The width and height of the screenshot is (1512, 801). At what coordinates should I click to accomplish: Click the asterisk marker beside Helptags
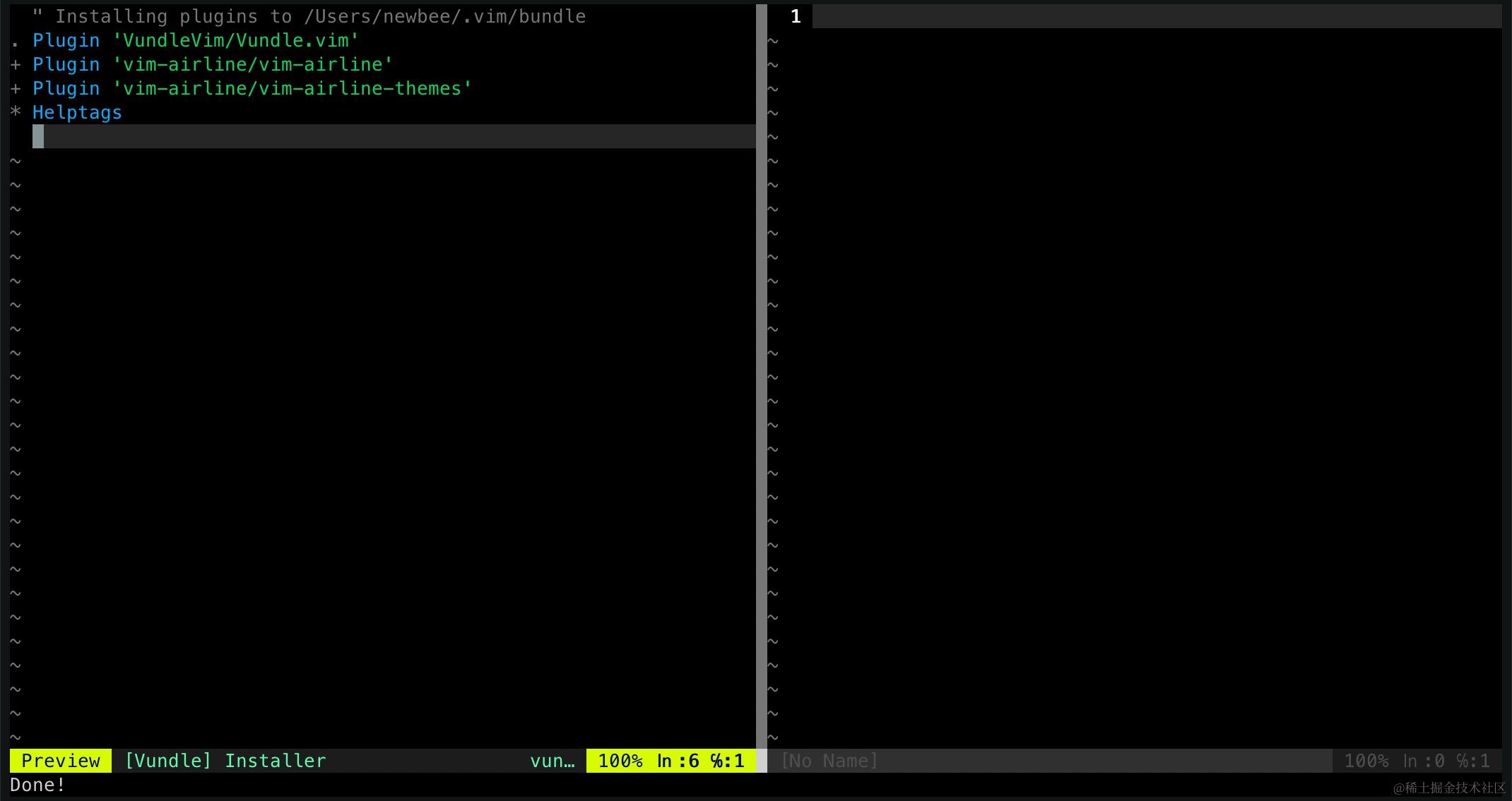(16, 112)
